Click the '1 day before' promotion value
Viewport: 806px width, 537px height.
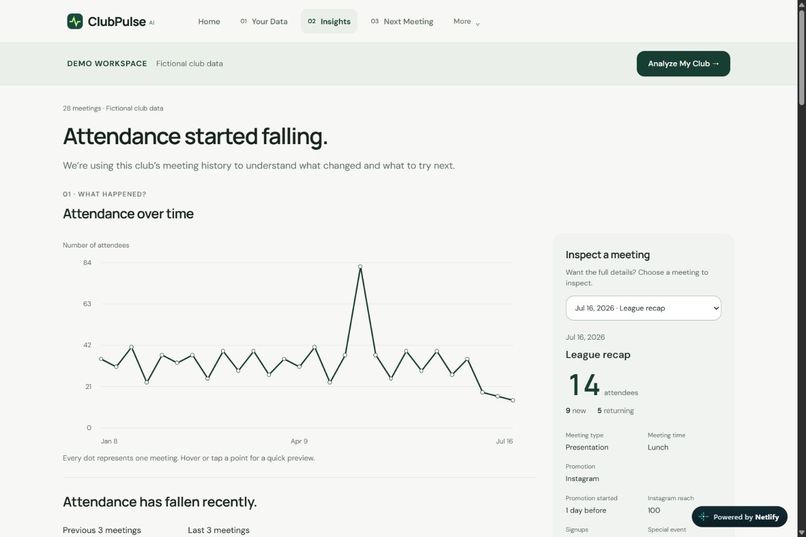point(585,510)
